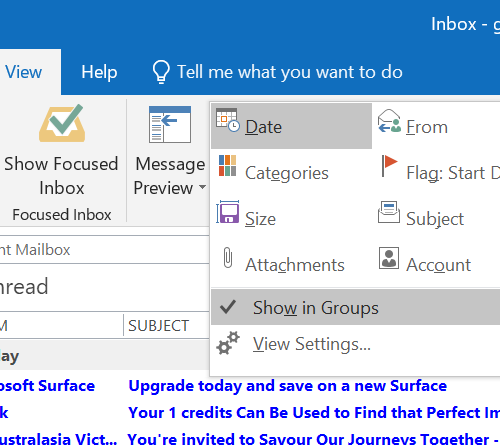Sort by the SUBJECT column header
This screenshot has width=500, height=445.
pos(159,325)
